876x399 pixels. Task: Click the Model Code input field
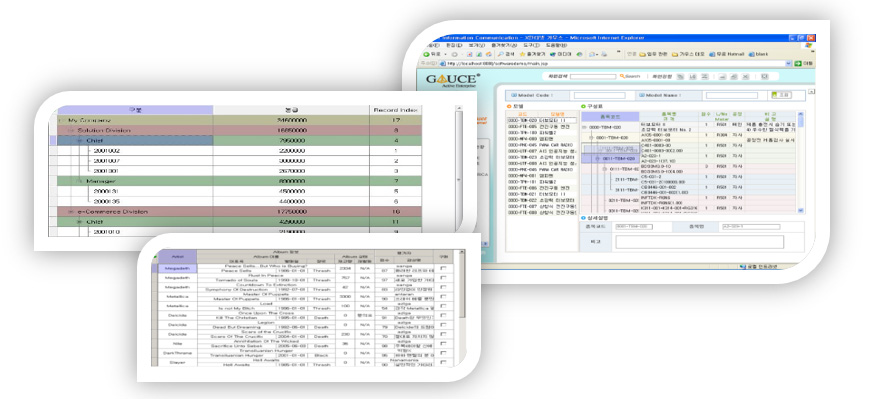599,96
